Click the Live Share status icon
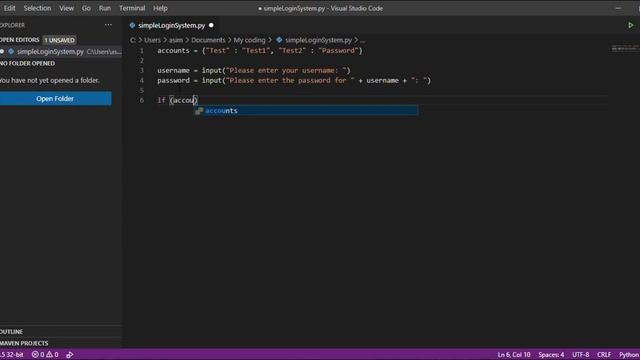 point(70,355)
